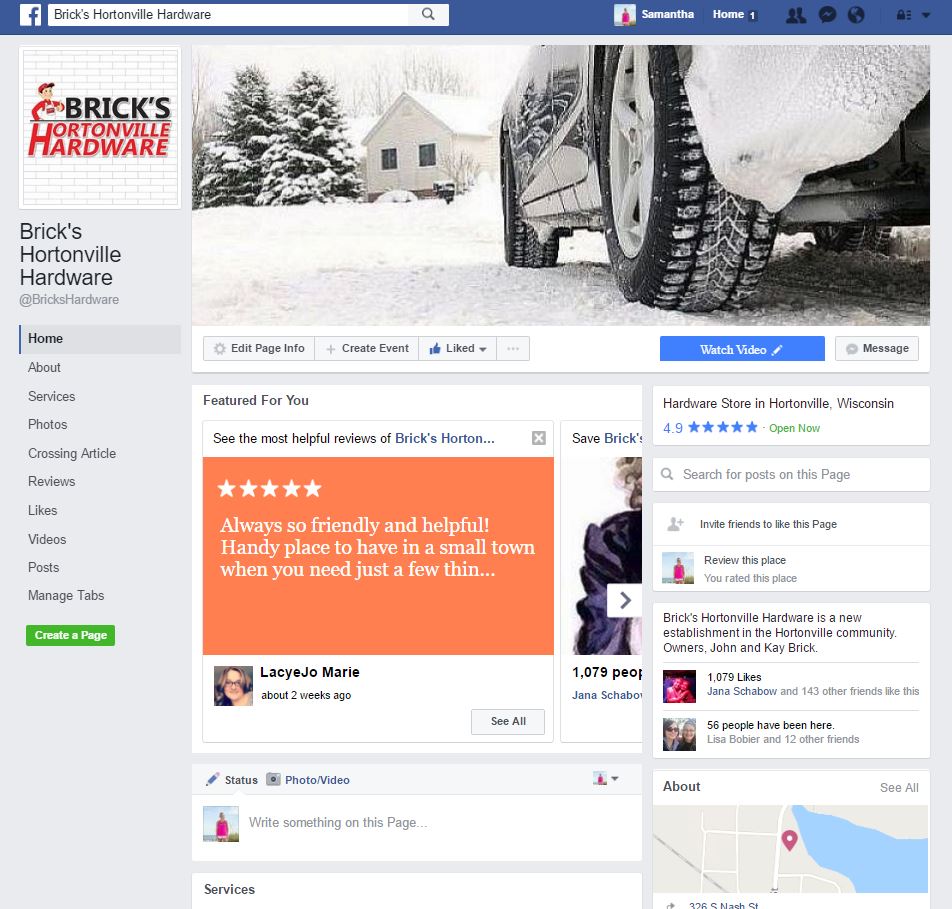Open friend requests icon
952x909 pixels.
796,15
